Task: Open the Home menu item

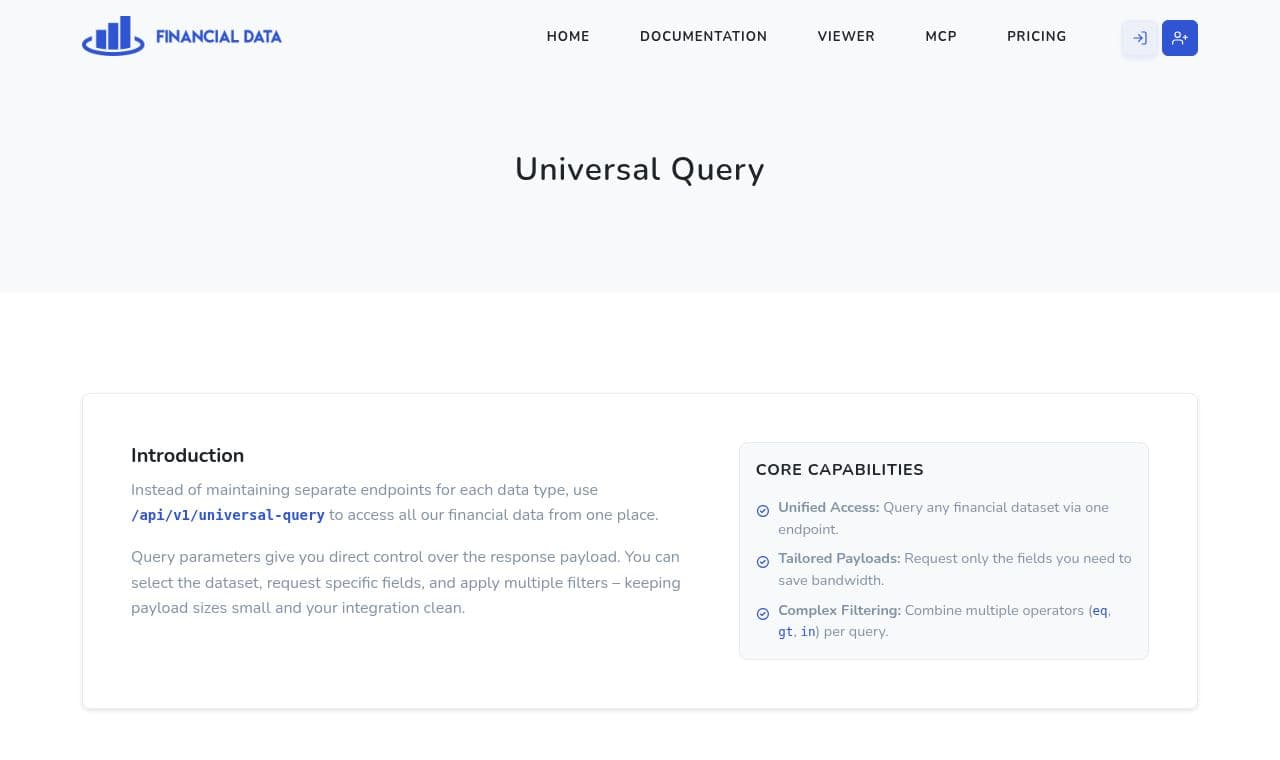Action: [568, 36]
